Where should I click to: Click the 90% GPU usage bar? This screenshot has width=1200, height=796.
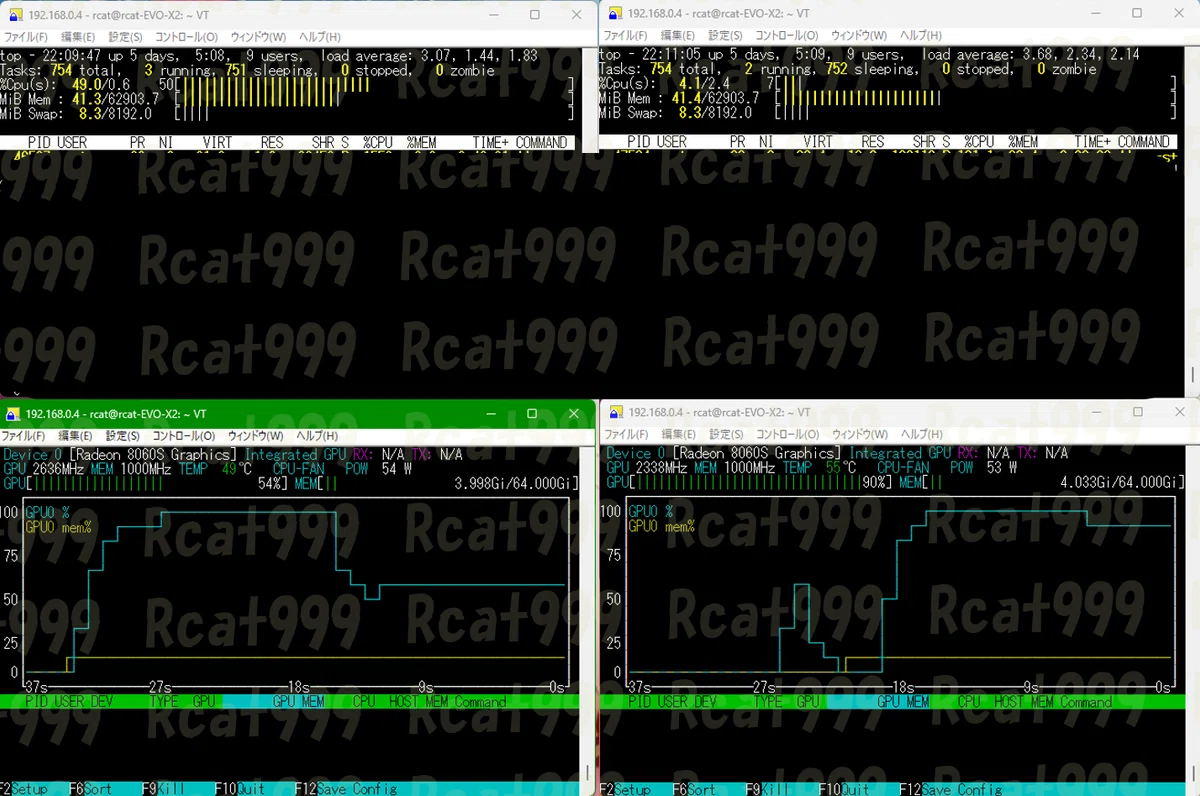coord(751,483)
